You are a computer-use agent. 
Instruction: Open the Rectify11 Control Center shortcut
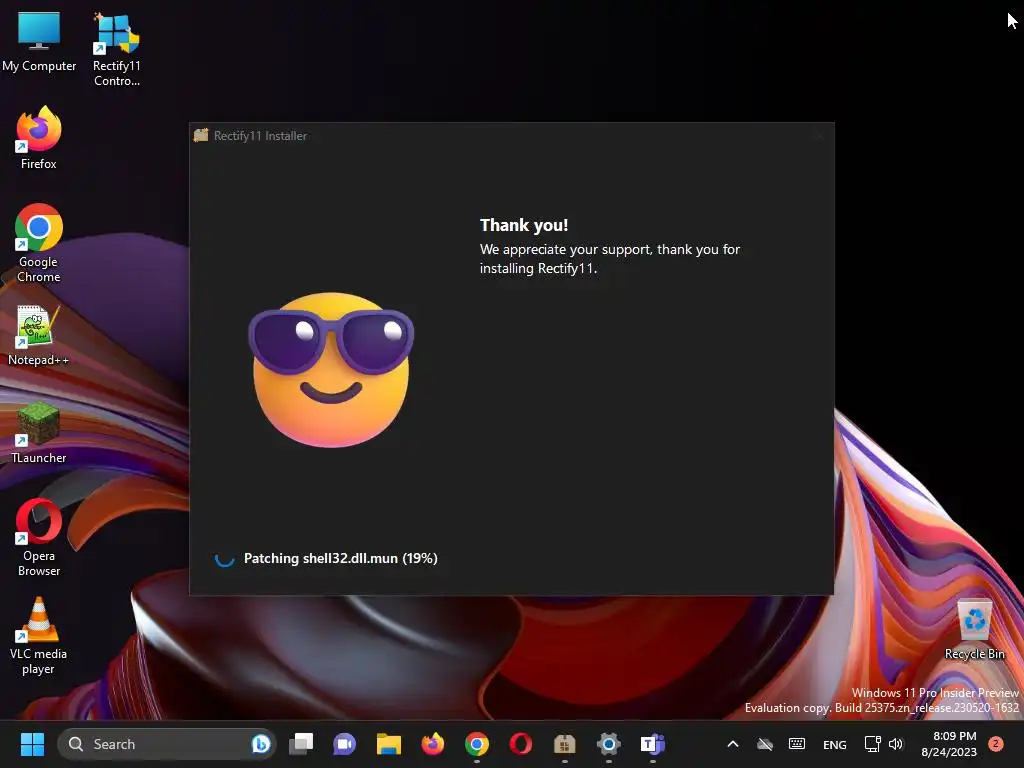click(116, 49)
